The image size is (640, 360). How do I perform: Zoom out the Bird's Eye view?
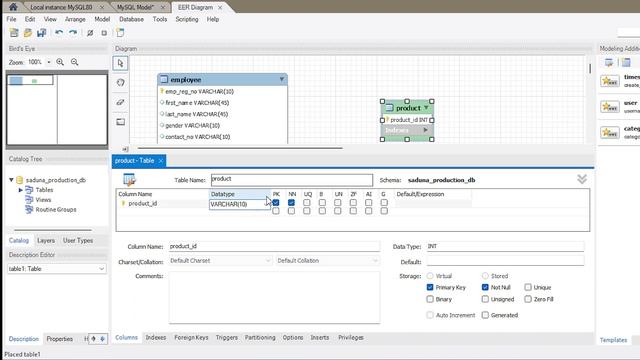click(74, 62)
